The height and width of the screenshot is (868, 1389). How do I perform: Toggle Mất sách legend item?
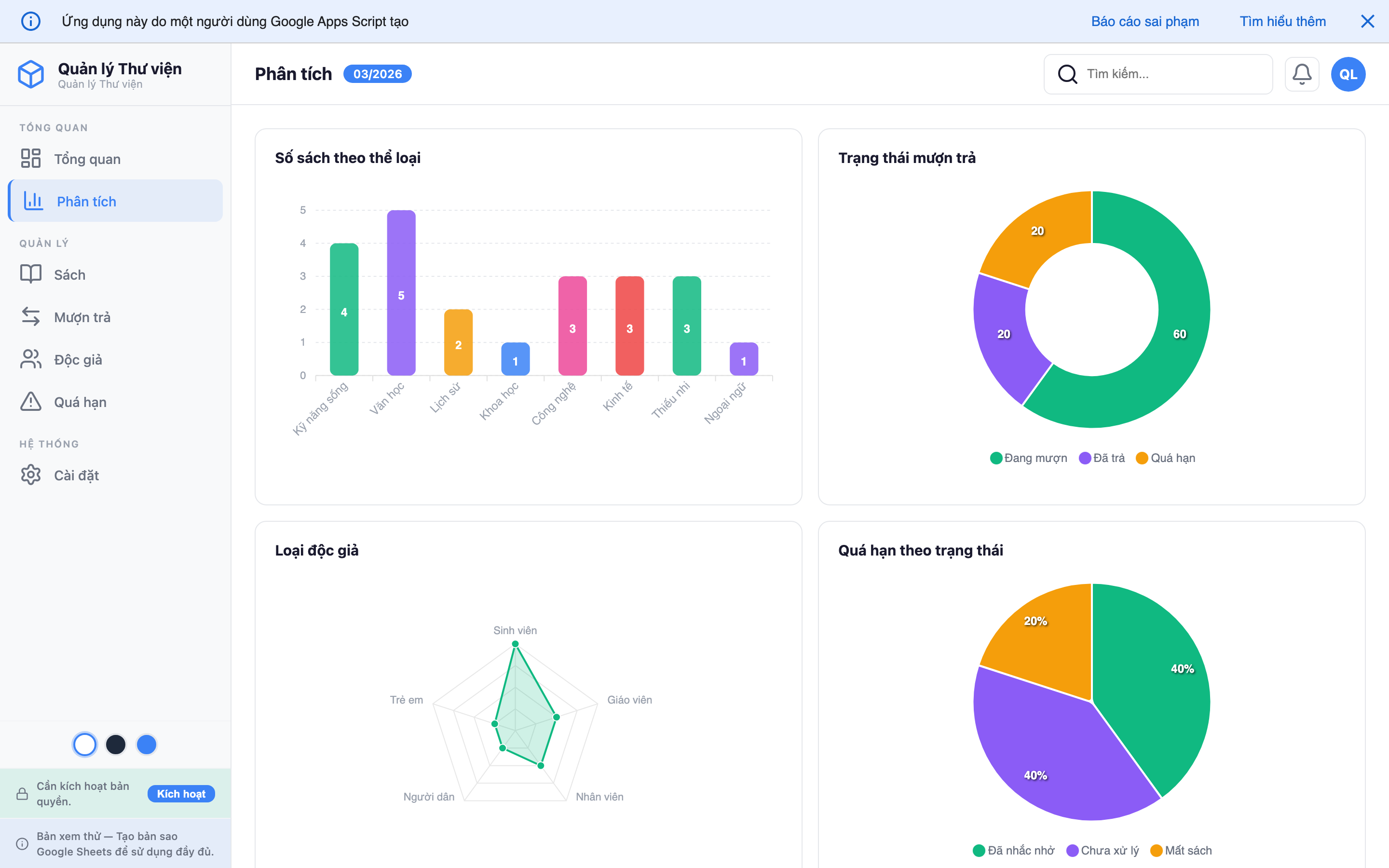click(1181, 850)
